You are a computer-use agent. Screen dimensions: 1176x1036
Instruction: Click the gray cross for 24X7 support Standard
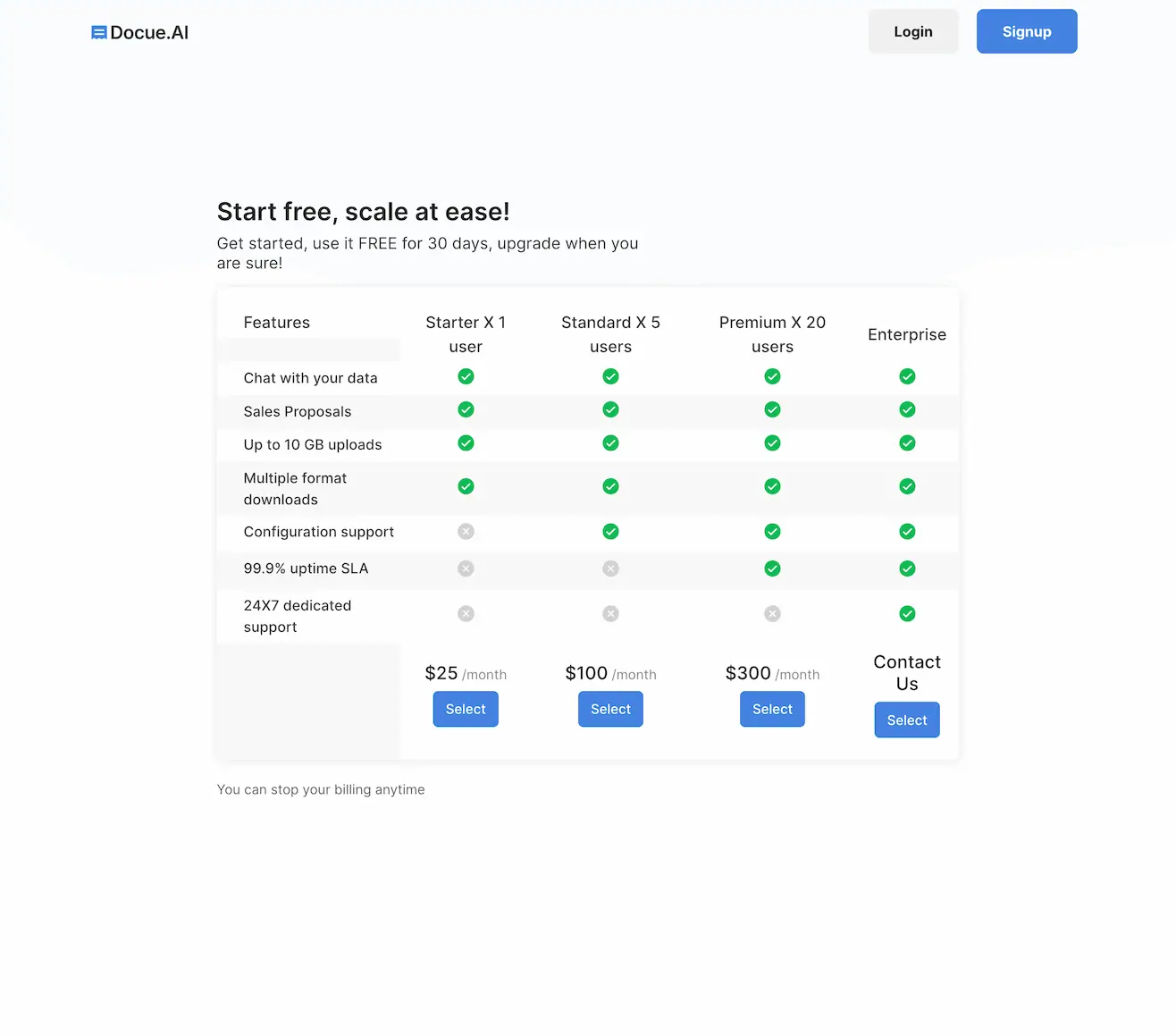[x=610, y=613]
